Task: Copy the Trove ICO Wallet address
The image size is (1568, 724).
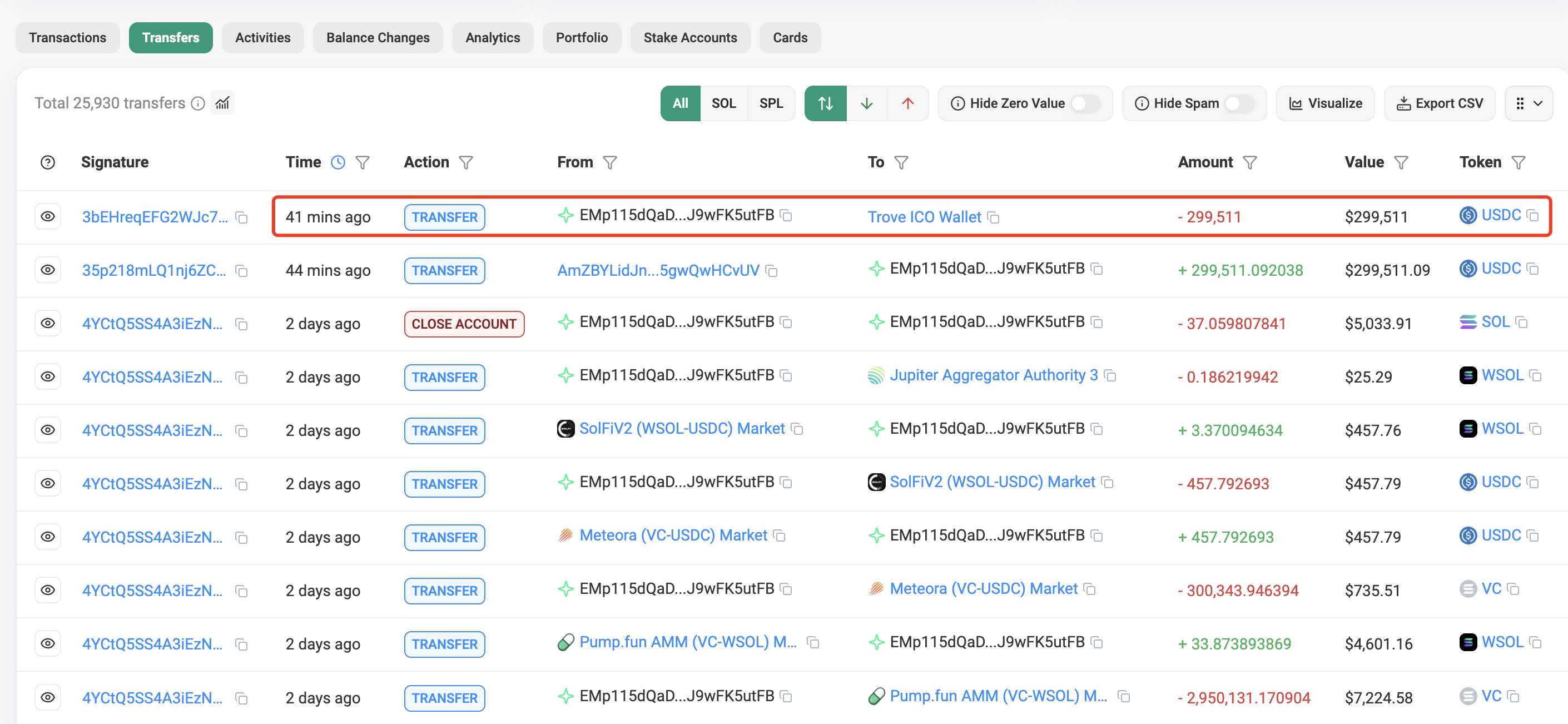Action: click(994, 217)
